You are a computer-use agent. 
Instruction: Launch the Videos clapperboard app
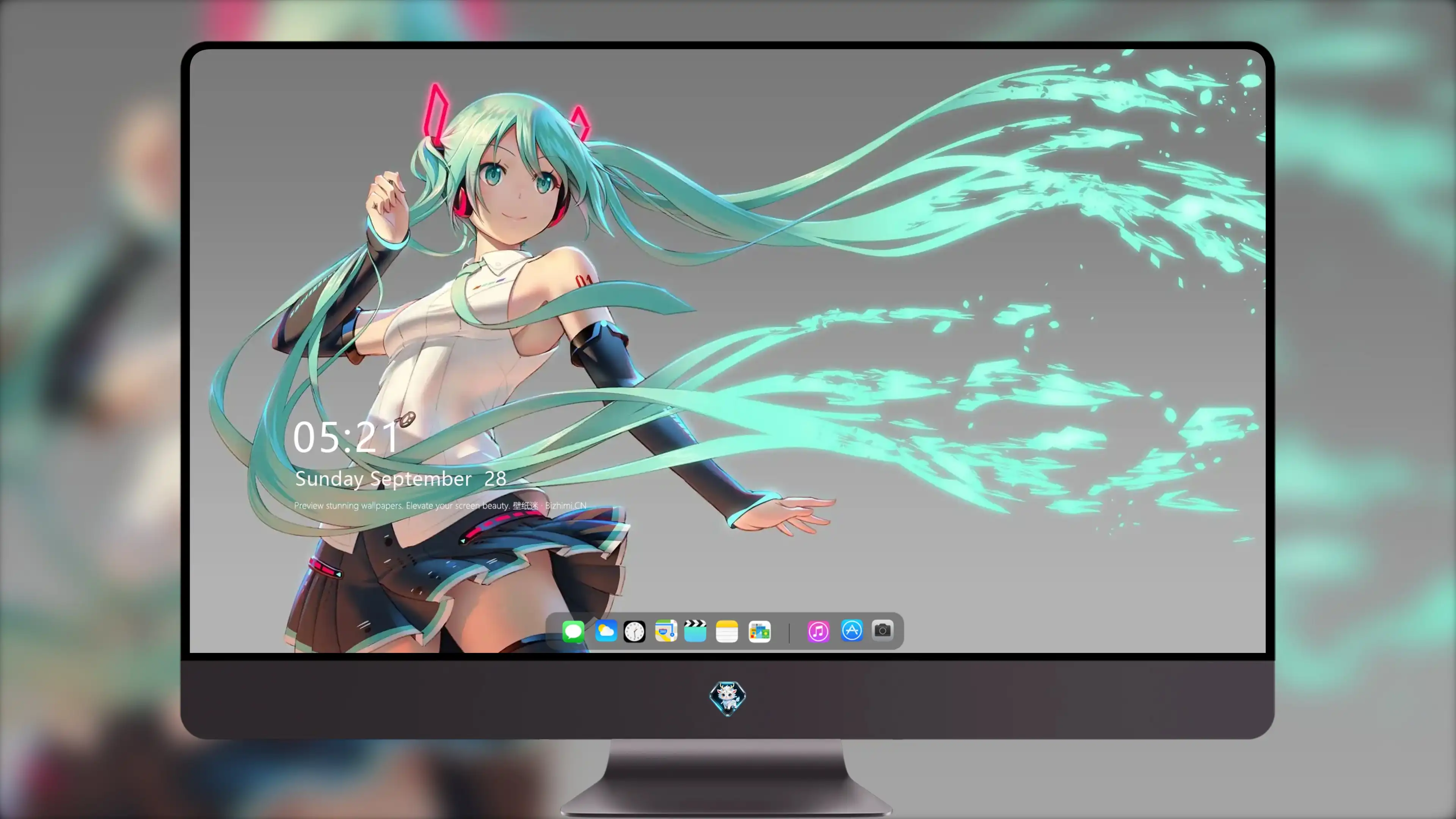pyautogui.click(x=695, y=631)
